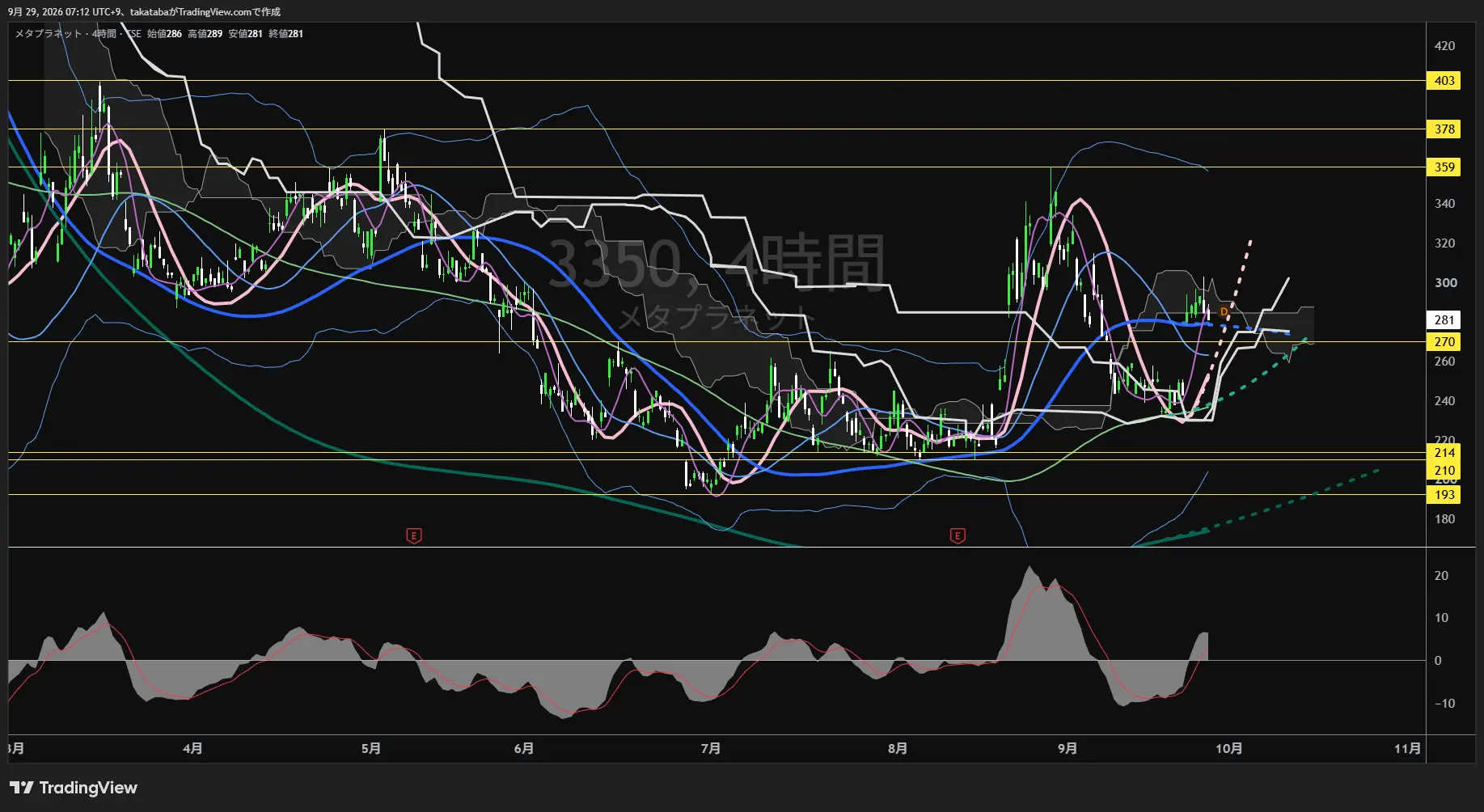
Task: Click the 180 price scale tick
Action: coord(1444,519)
